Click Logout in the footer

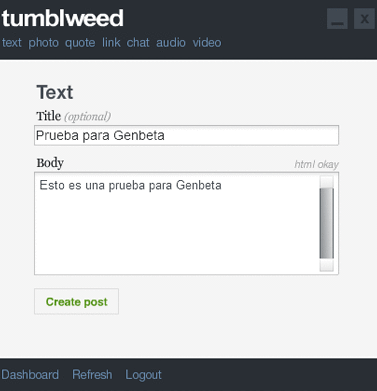click(143, 375)
